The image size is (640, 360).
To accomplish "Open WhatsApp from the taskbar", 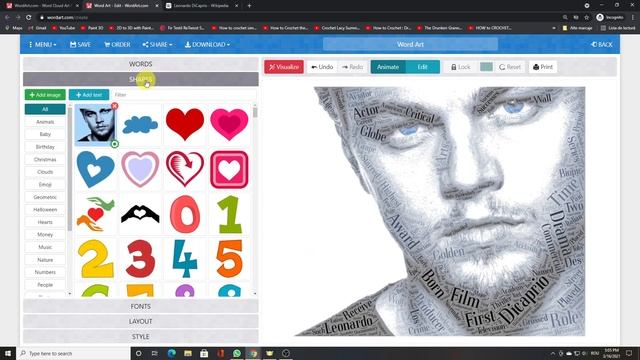I will click(x=237, y=353).
